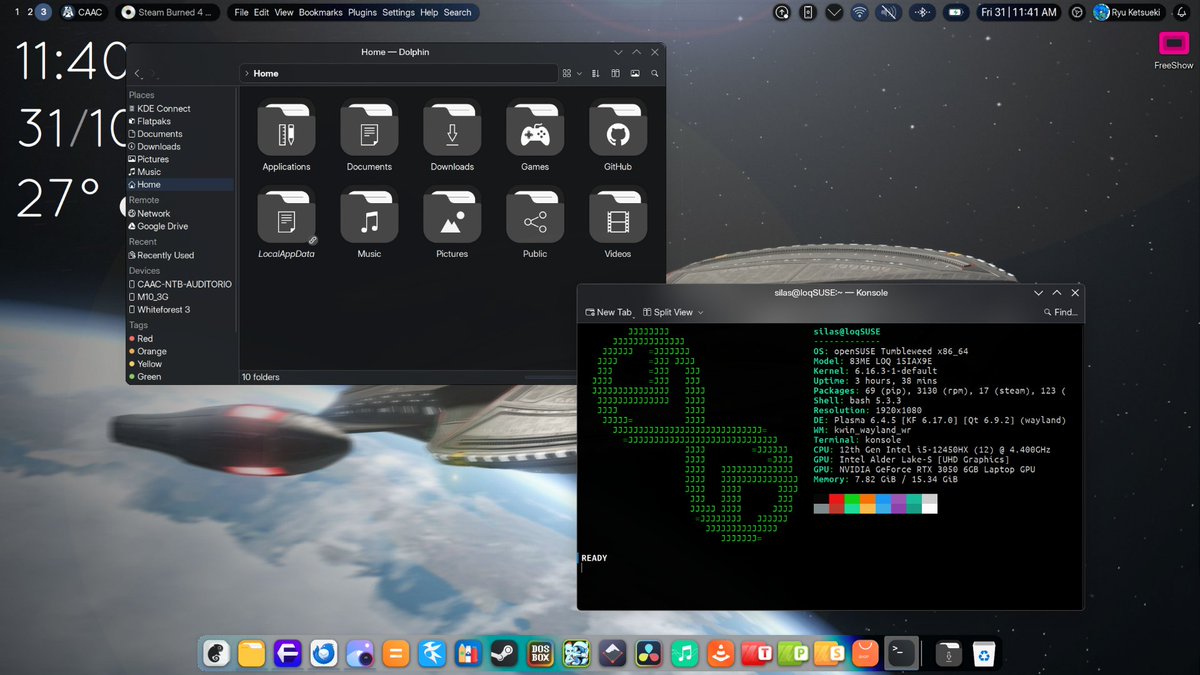Click the breadcrumb chevron before Home
Screen dimensions: 1200x675
coord(247,73)
